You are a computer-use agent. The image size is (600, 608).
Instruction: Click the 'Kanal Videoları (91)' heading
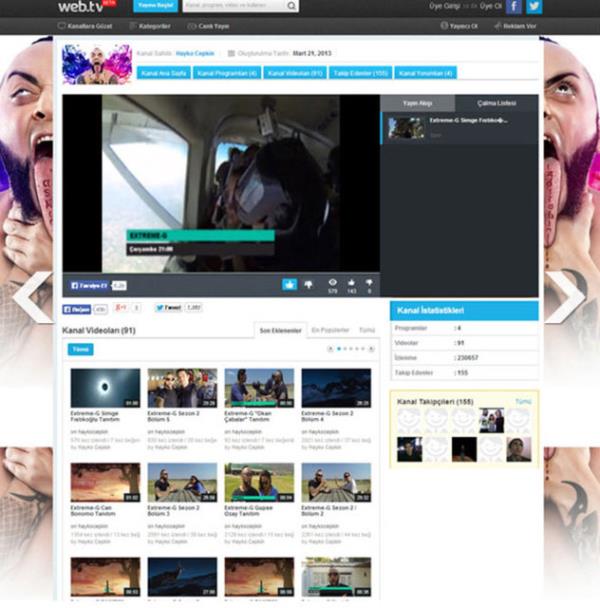99,331
